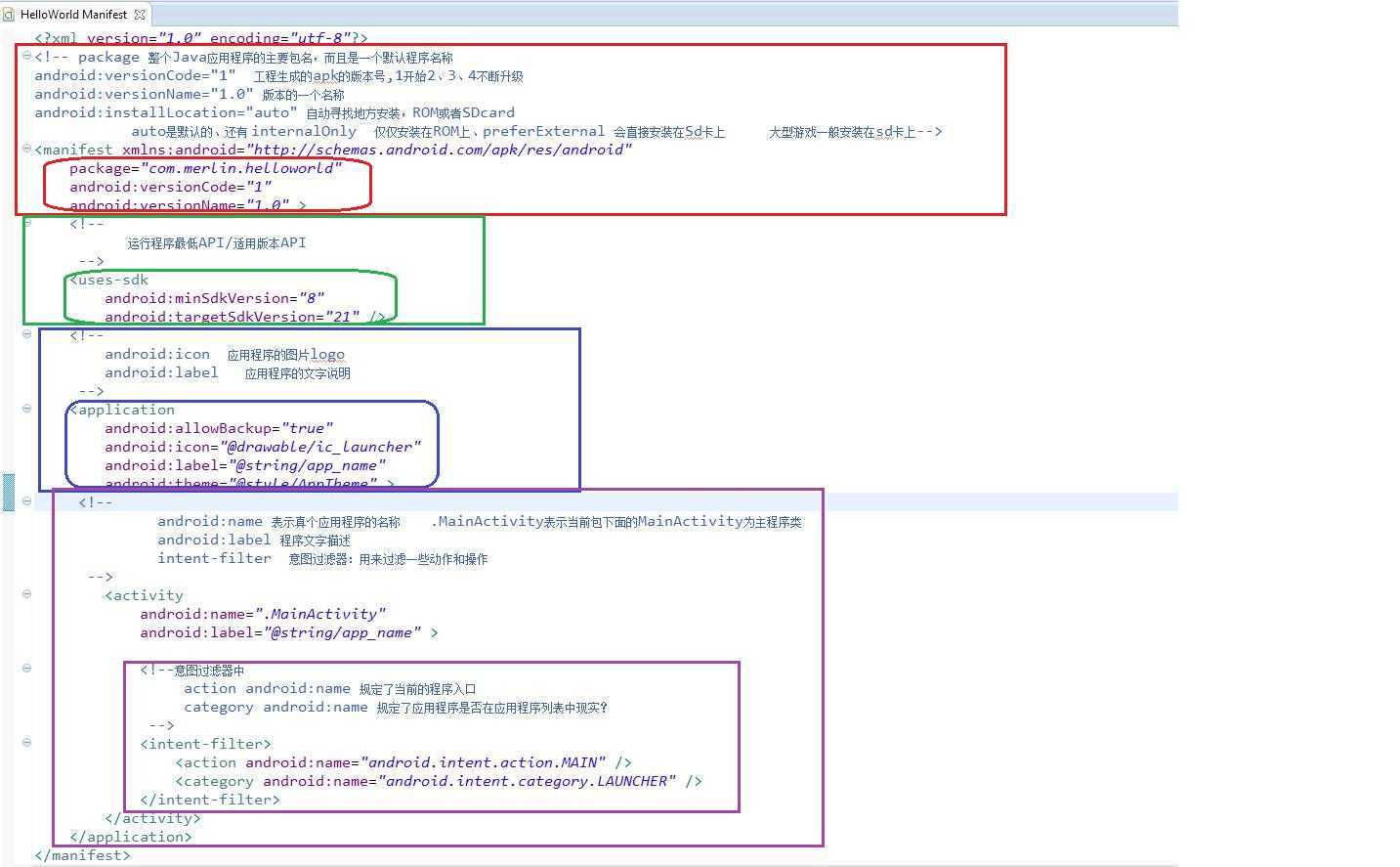The width and height of the screenshot is (1400, 867).
Task: Click the '<uses-sdk' tag line
Action: click(109, 280)
